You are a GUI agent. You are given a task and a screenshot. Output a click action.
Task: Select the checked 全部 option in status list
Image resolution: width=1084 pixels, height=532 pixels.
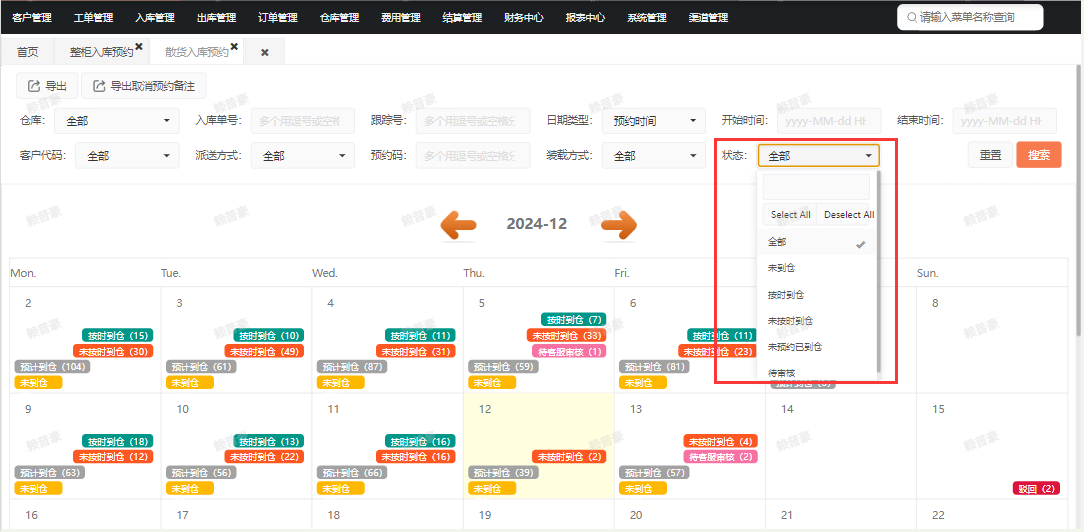(816, 243)
